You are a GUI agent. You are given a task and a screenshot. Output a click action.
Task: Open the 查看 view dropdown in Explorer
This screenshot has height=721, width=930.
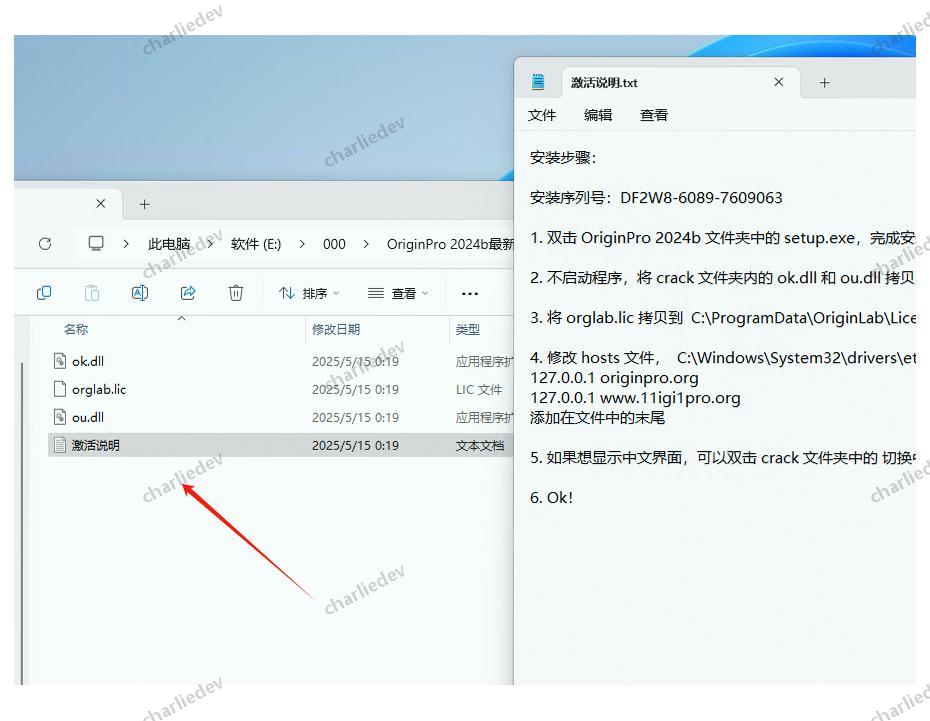point(398,293)
